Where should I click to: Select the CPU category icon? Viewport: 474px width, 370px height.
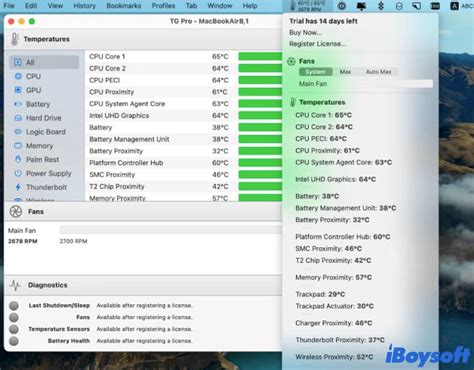tap(18, 76)
